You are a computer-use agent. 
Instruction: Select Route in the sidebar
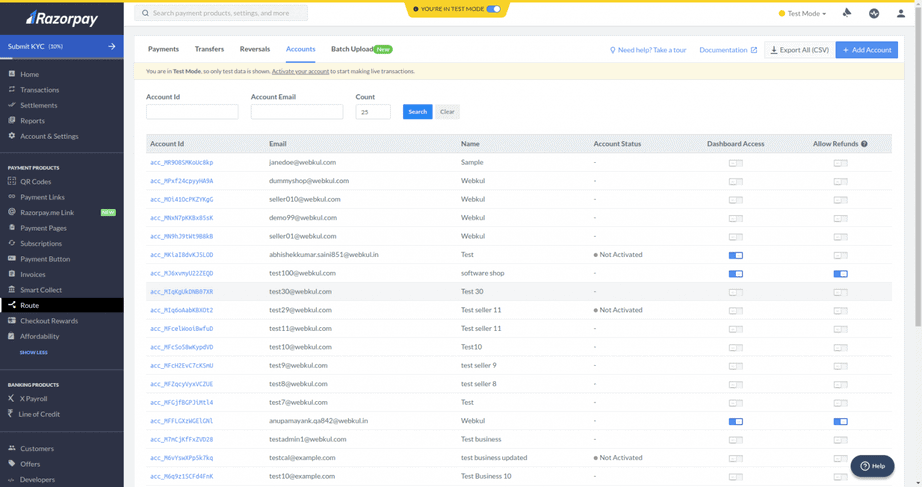click(62, 305)
